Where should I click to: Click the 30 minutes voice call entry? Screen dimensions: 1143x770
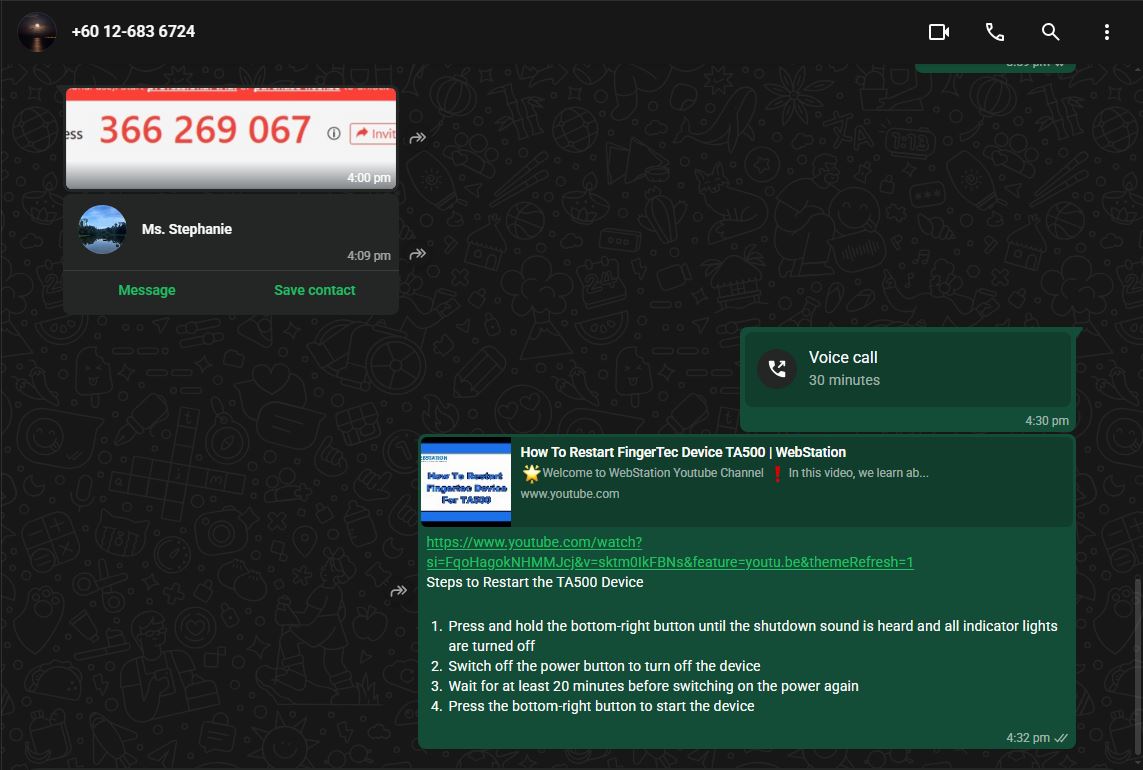click(908, 369)
